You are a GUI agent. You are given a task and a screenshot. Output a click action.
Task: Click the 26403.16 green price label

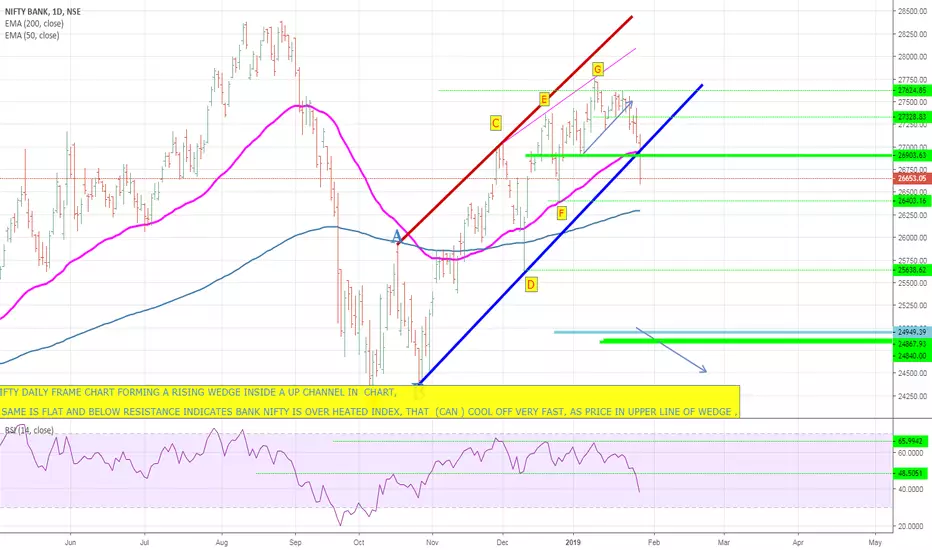[x=912, y=201]
